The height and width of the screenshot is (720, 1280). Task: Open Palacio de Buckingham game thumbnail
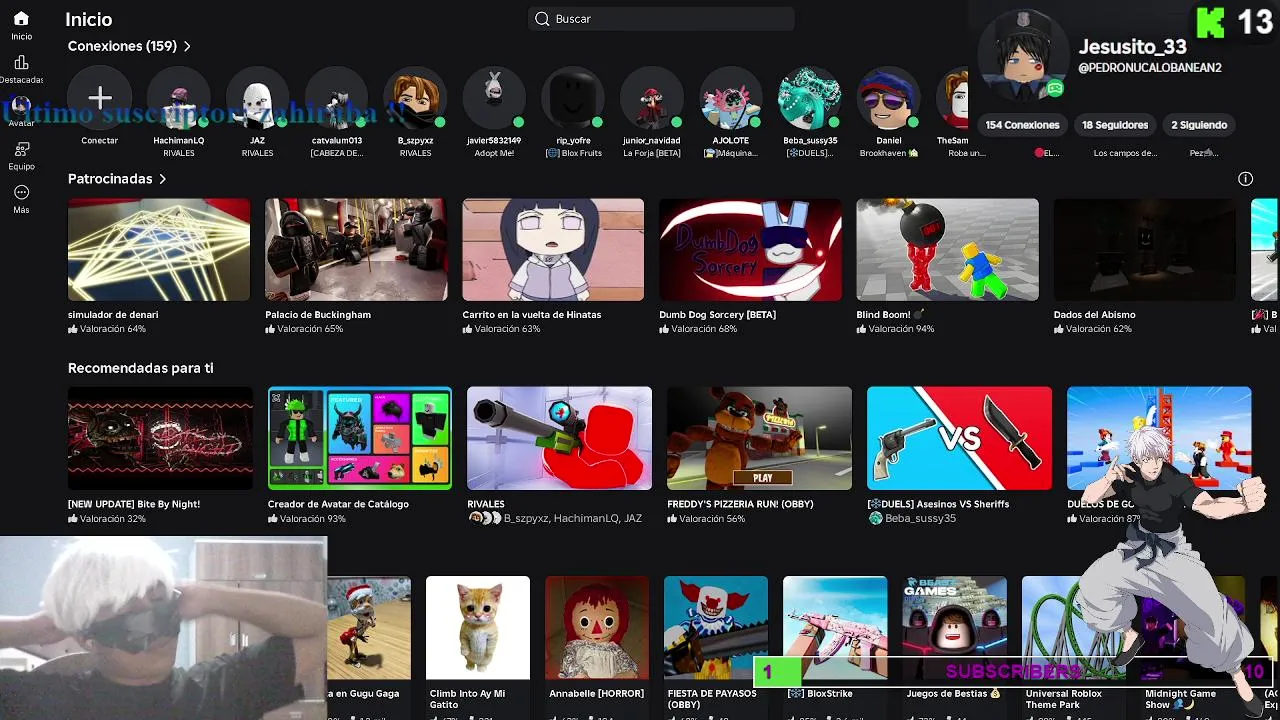[x=356, y=250]
